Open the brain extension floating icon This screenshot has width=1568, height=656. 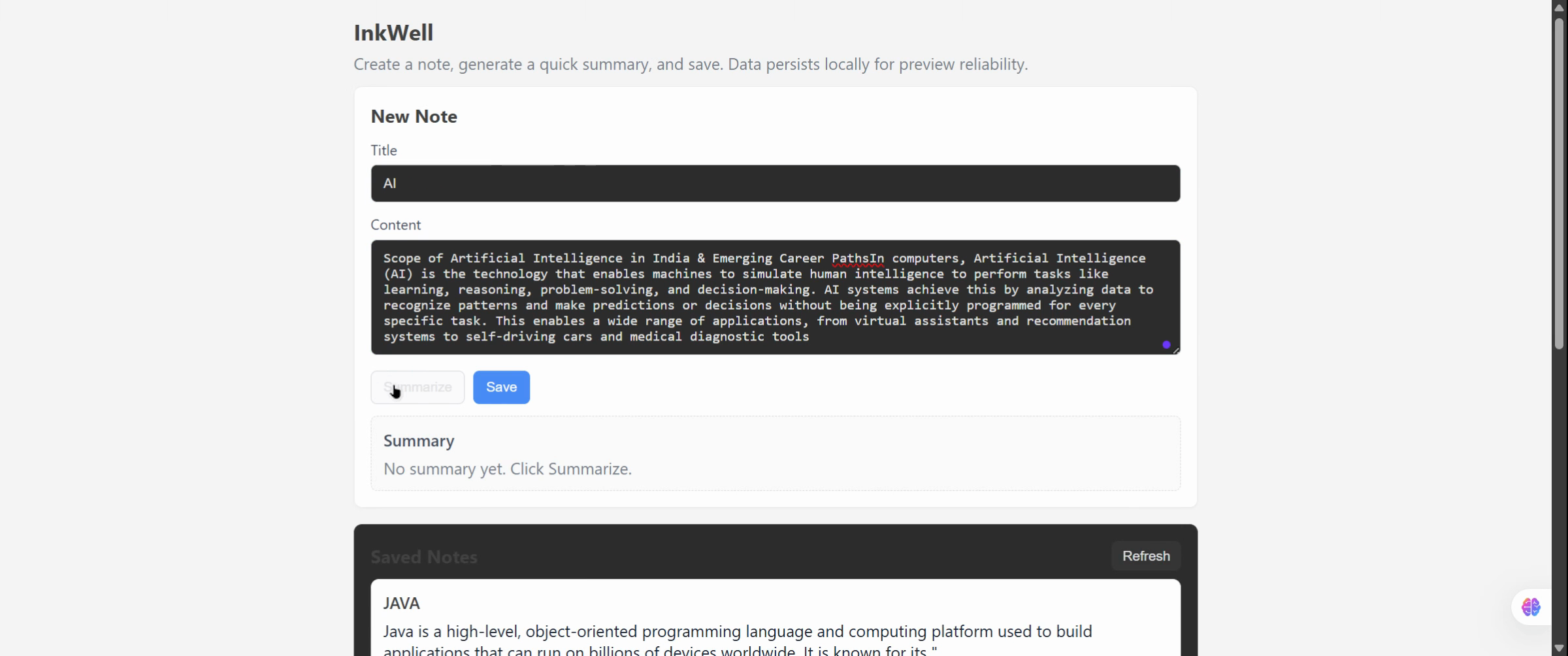1531,607
